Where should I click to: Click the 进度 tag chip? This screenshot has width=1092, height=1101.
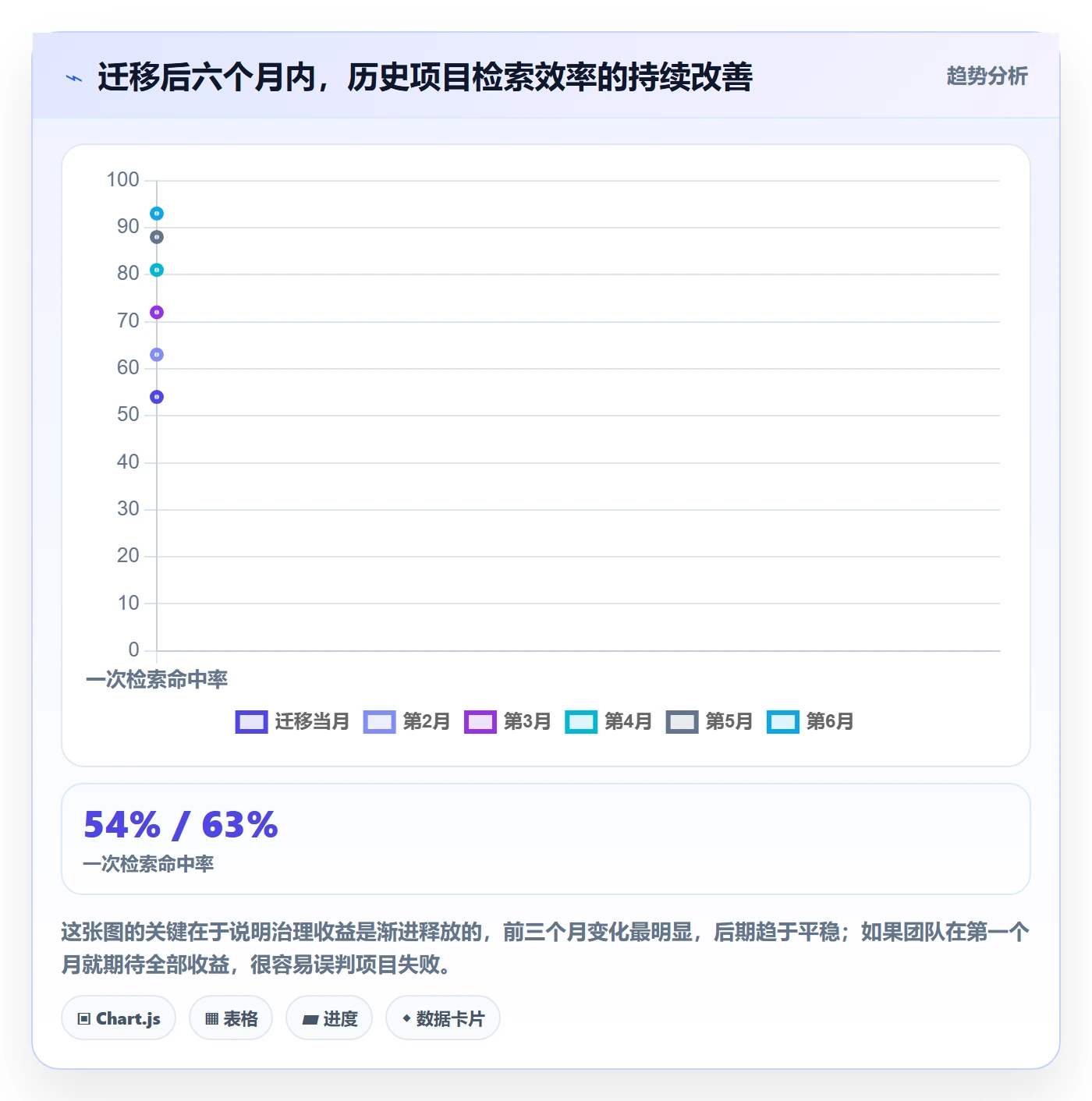tap(329, 1018)
